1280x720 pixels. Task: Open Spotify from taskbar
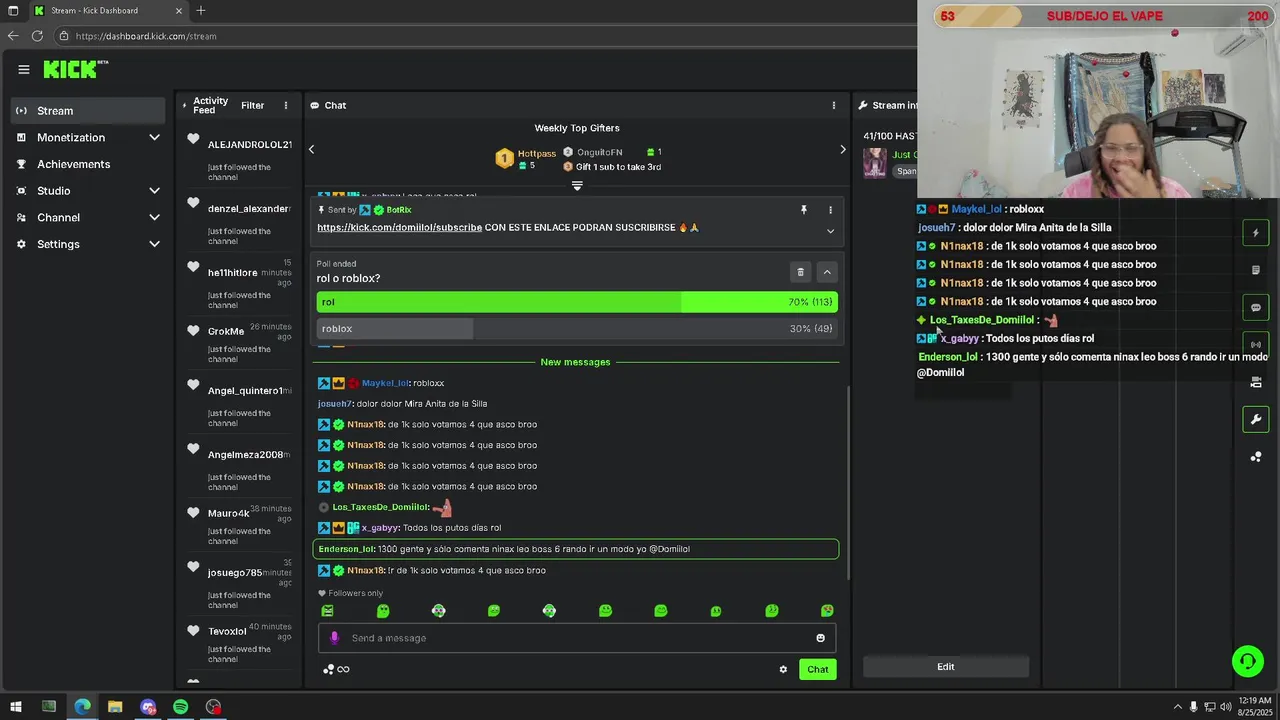180,707
